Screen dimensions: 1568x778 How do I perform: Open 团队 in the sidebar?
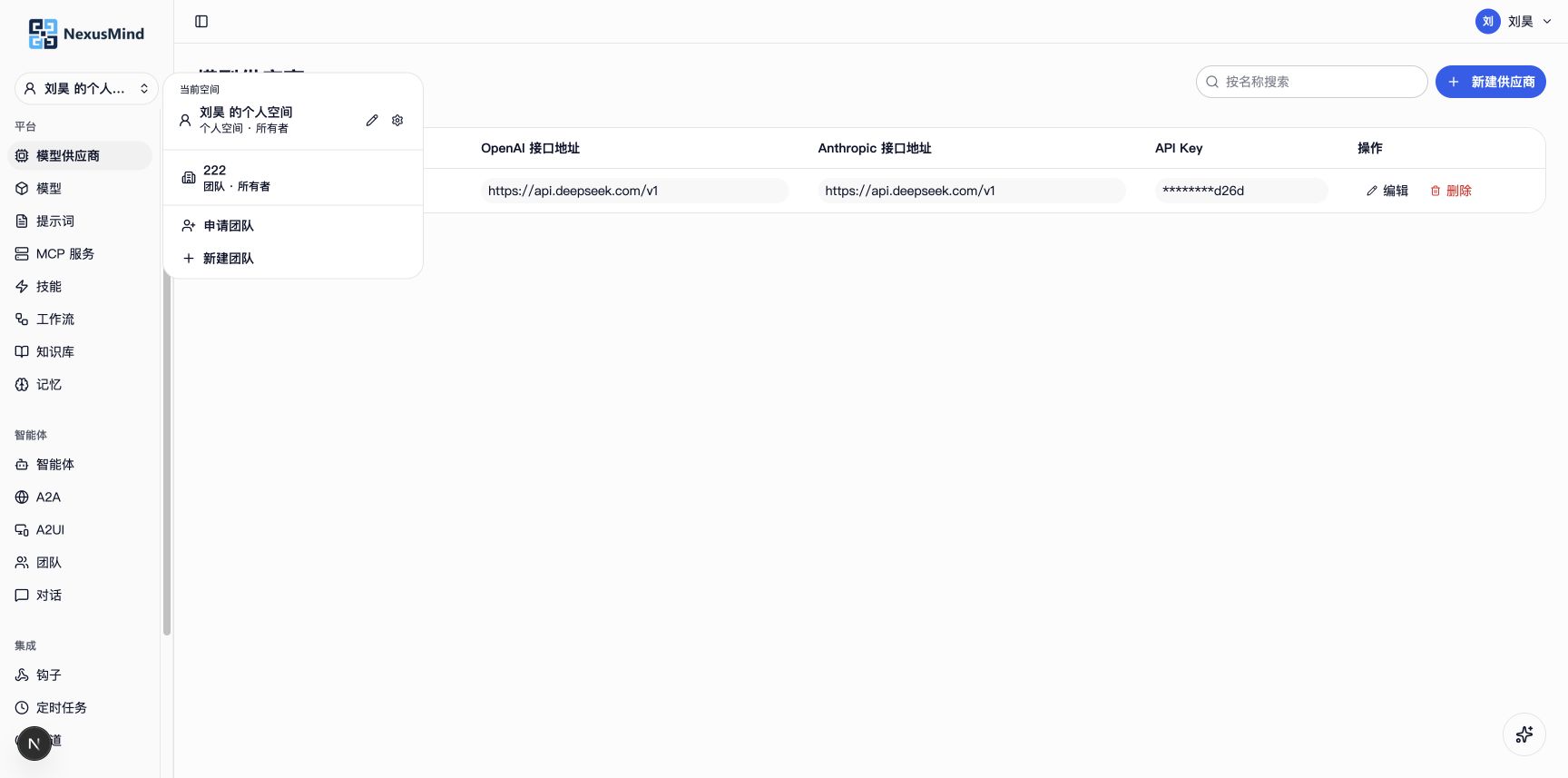tap(80, 562)
